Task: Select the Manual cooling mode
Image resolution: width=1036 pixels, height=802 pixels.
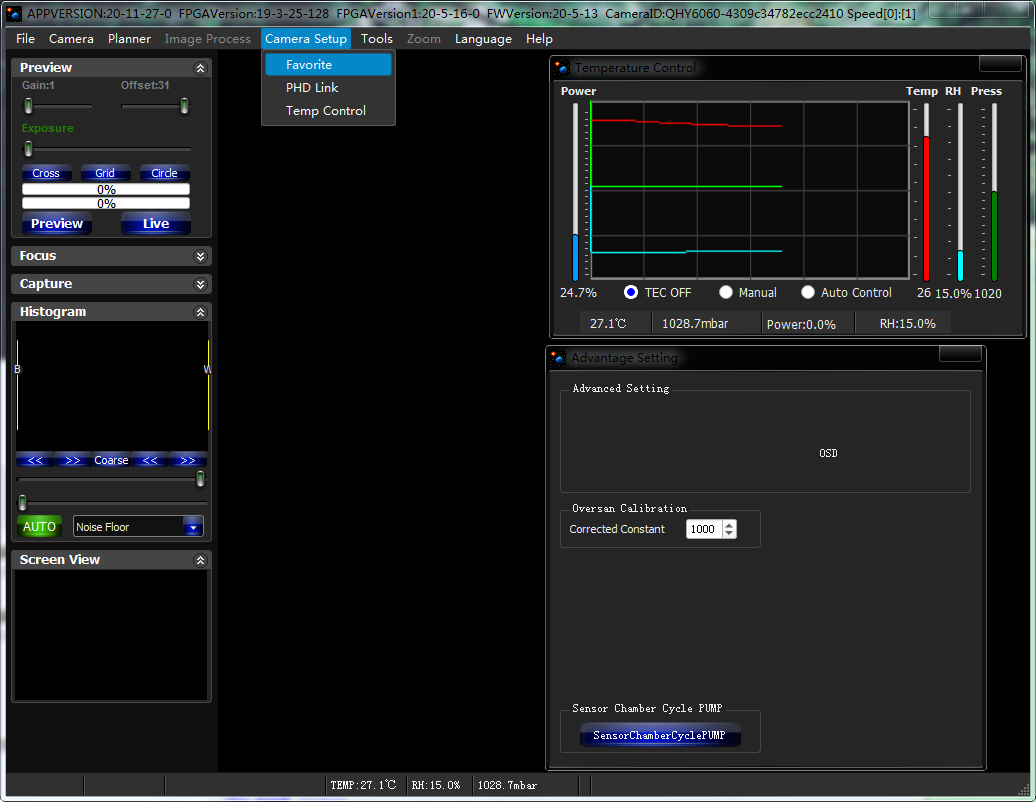Action: (x=725, y=292)
